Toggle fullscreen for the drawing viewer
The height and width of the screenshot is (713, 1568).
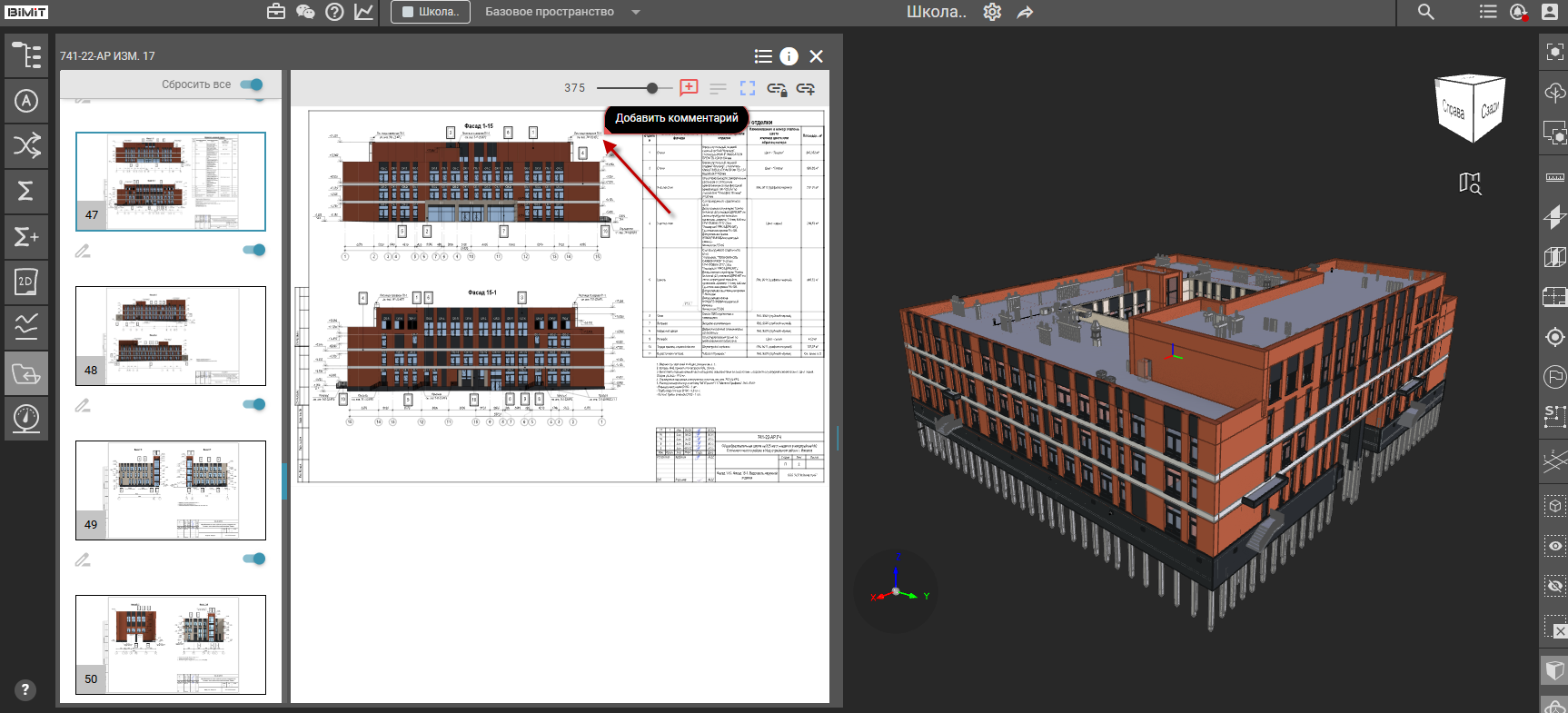748,88
